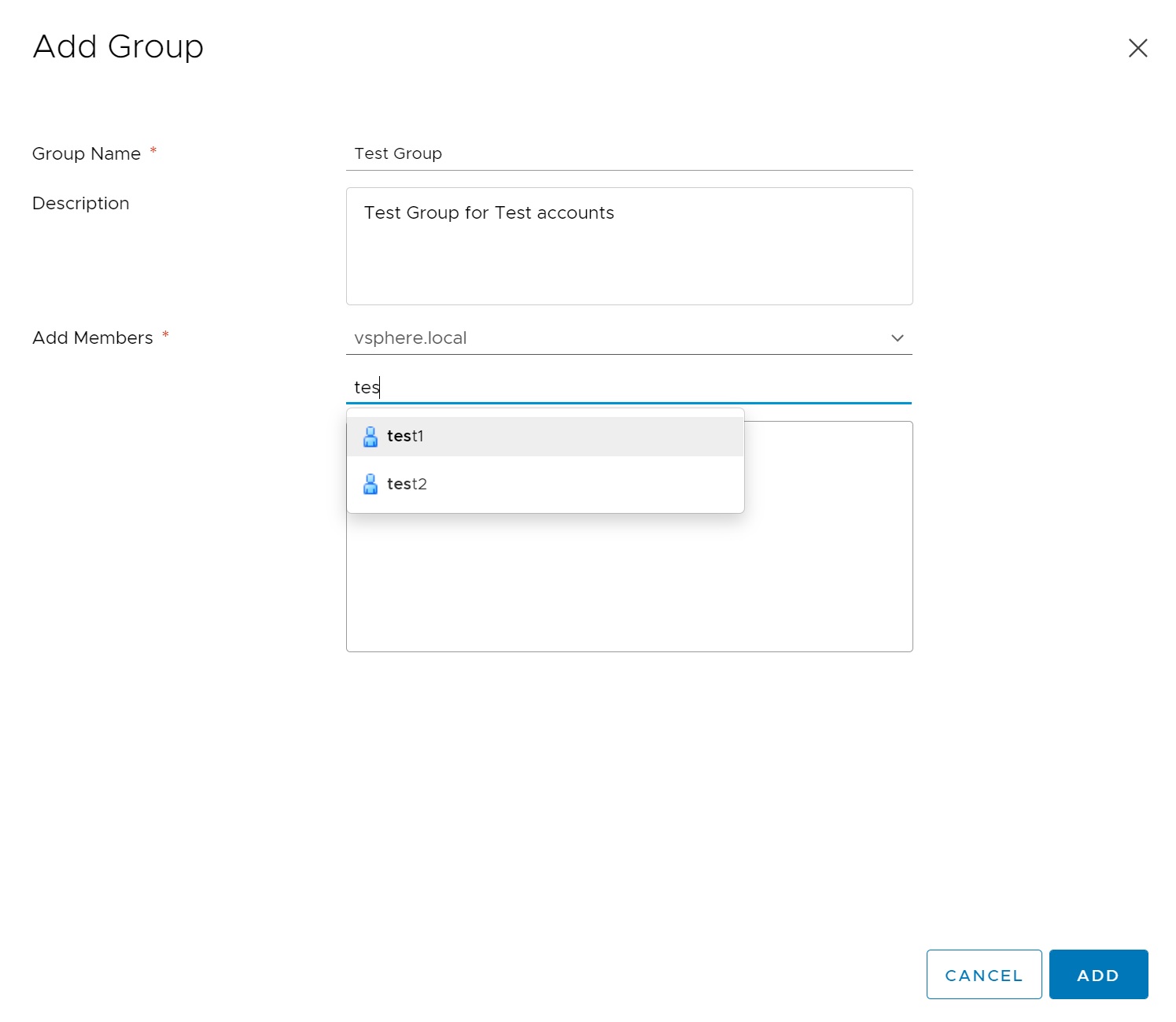Click the member search field containing 'tes'
The height and width of the screenshot is (1022, 1176).
pyautogui.click(x=629, y=387)
